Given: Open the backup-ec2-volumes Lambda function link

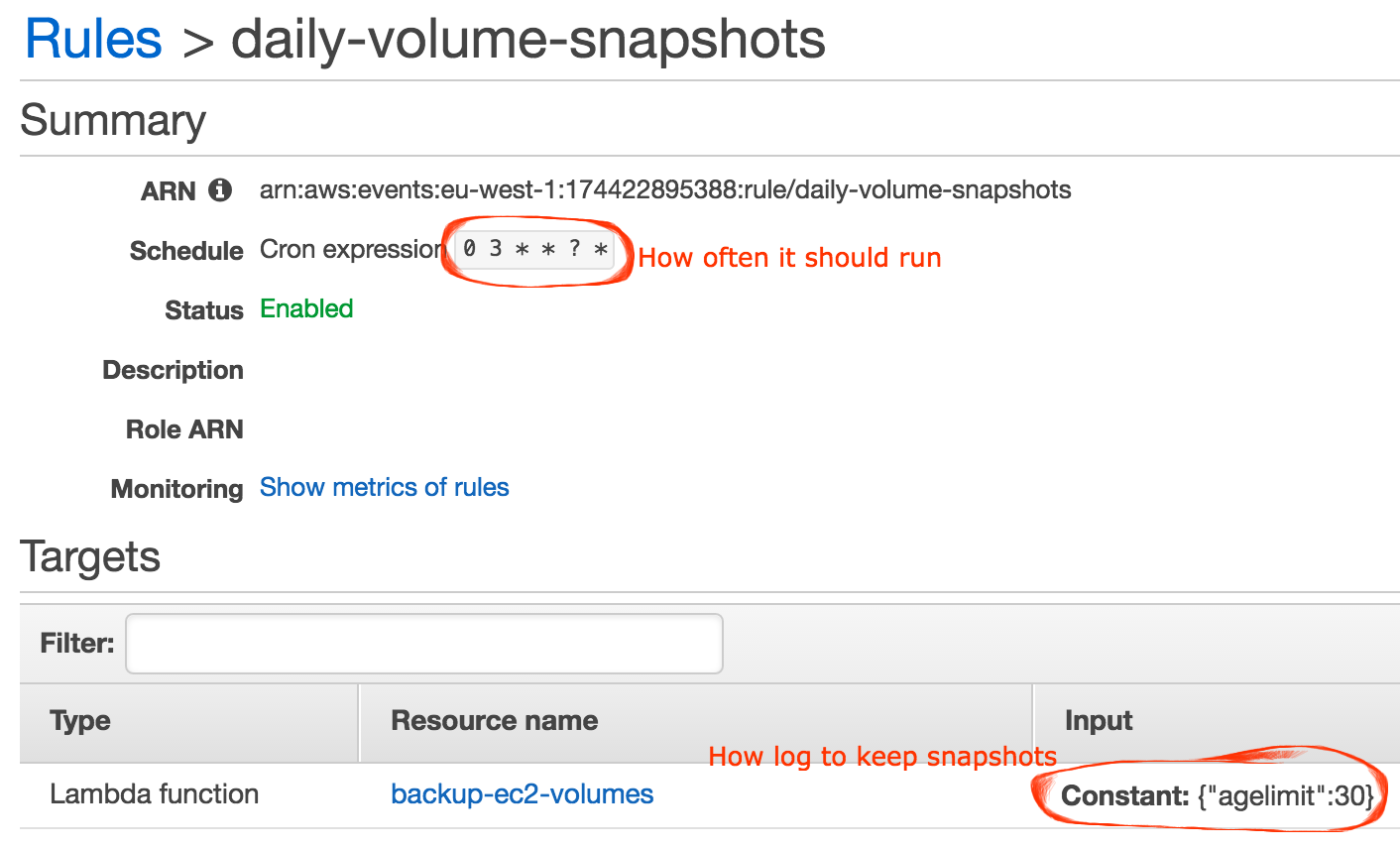Looking at the screenshot, I should (523, 793).
